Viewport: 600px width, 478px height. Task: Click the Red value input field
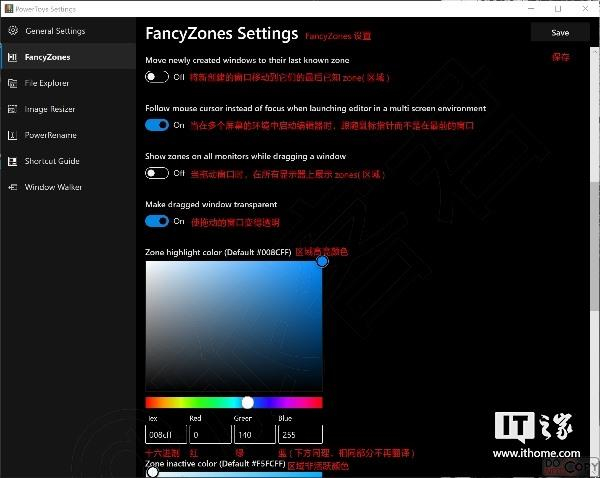point(210,434)
